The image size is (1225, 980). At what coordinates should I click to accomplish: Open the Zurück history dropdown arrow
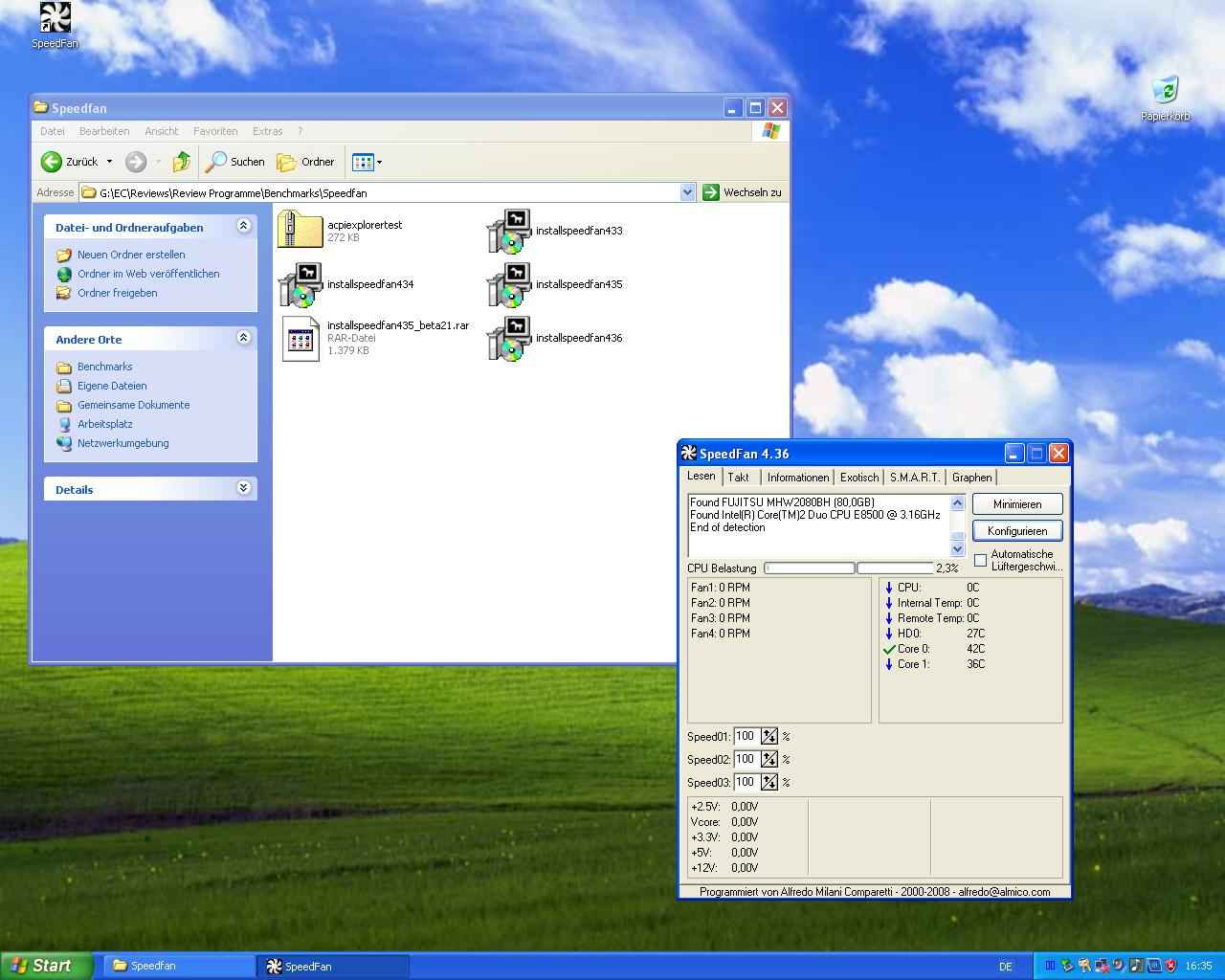109,162
